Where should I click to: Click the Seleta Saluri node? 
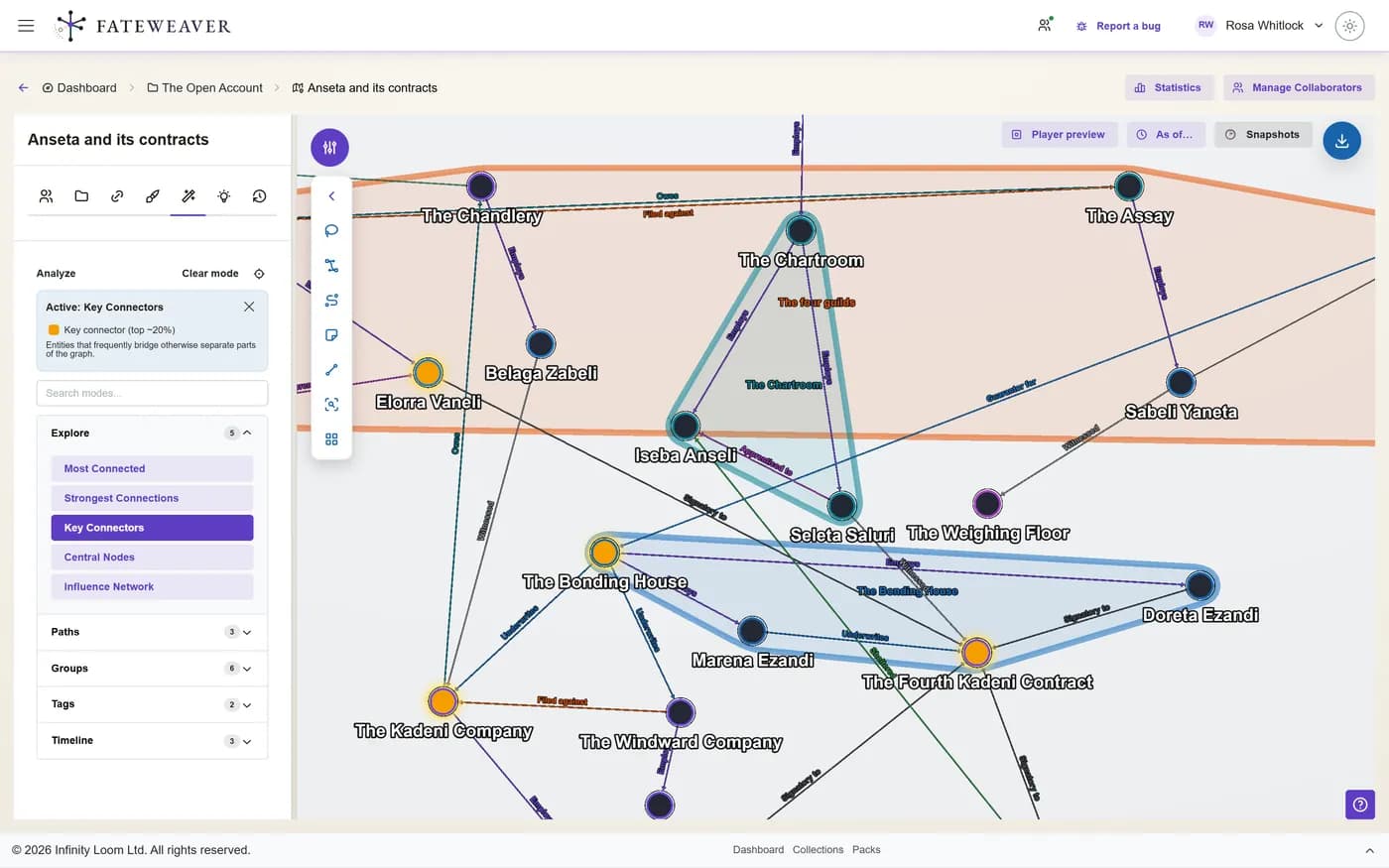tap(841, 506)
